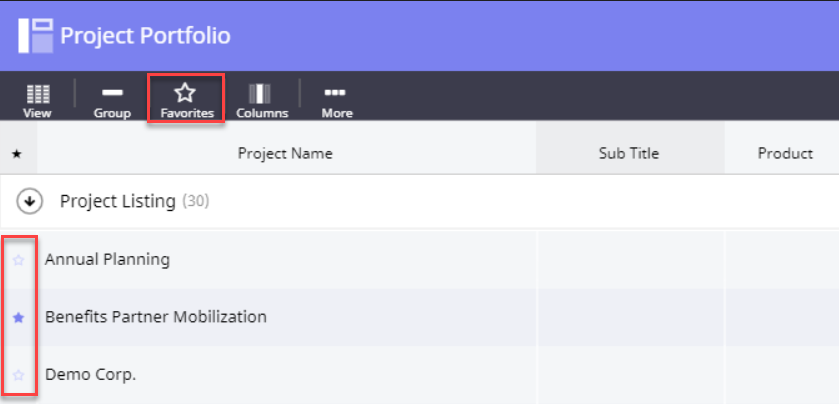Image resolution: width=839 pixels, height=404 pixels.
Task: Open the More options menu
Action: (337, 100)
